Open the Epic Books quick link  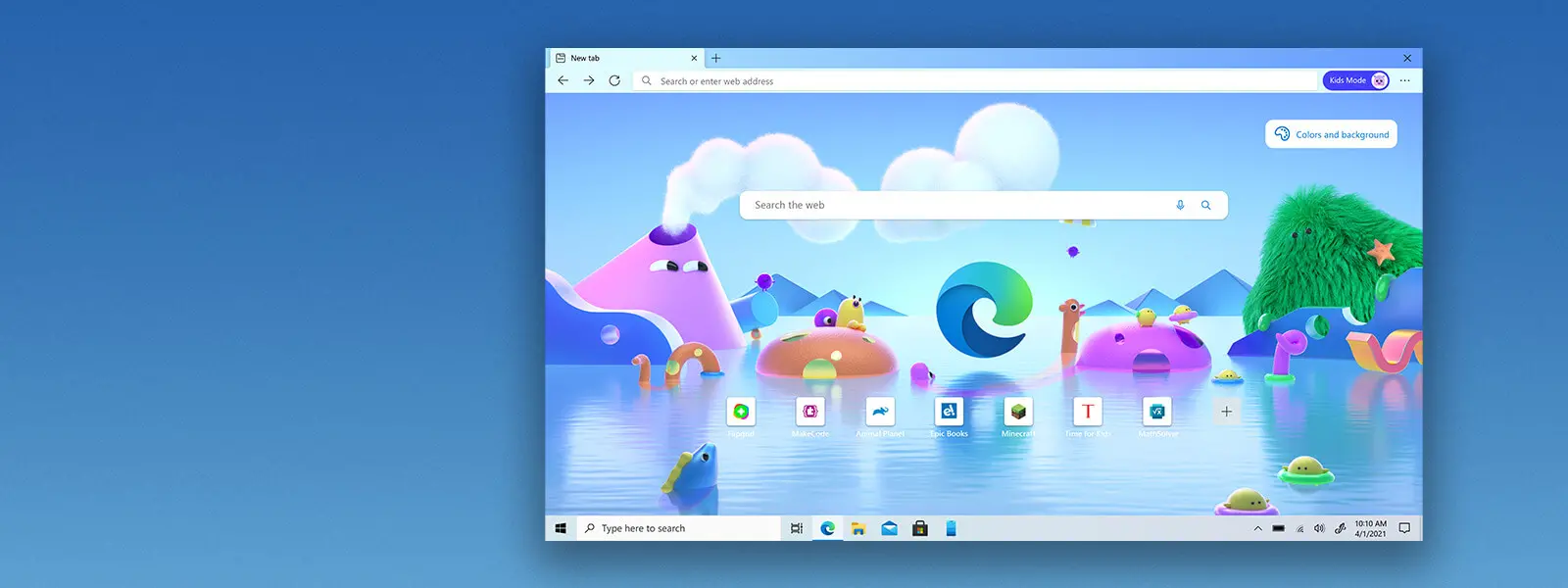click(949, 412)
